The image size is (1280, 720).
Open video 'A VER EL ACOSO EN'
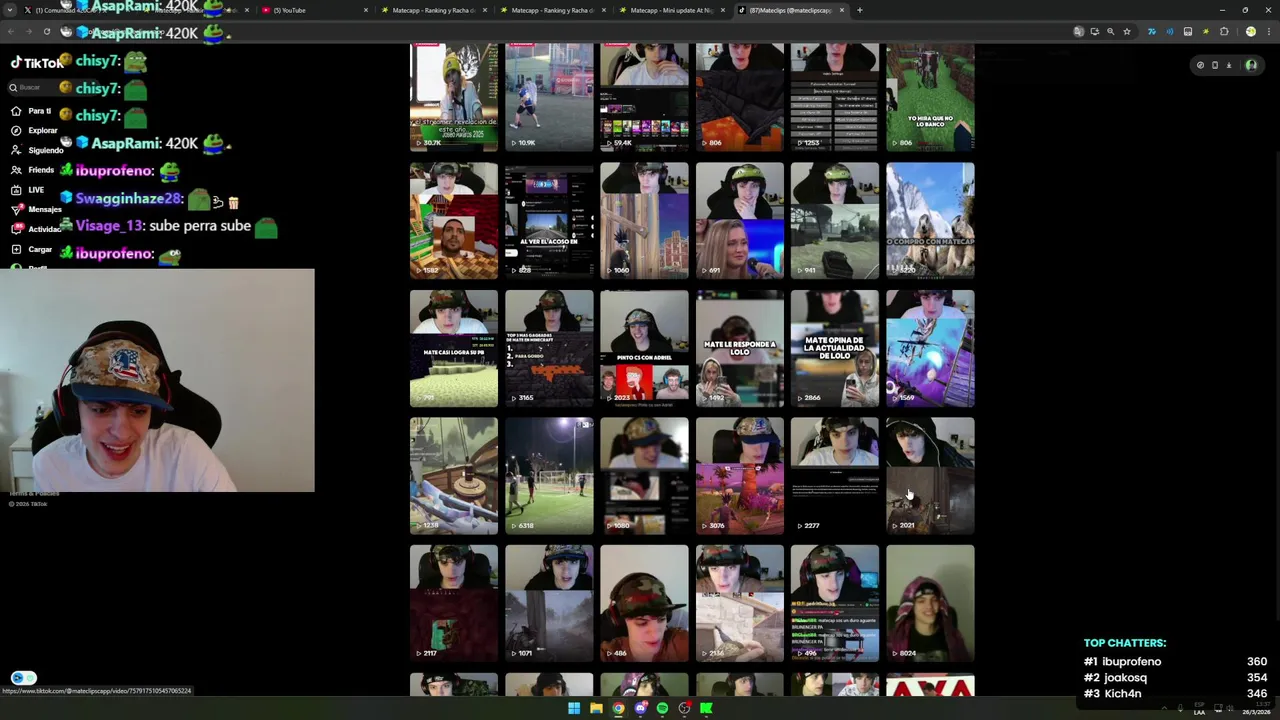point(549,220)
